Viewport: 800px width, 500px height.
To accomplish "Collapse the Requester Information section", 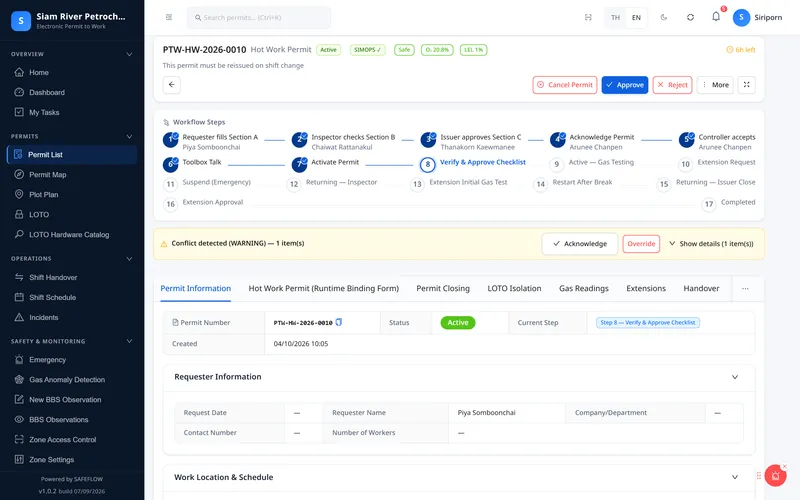I will point(735,377).
